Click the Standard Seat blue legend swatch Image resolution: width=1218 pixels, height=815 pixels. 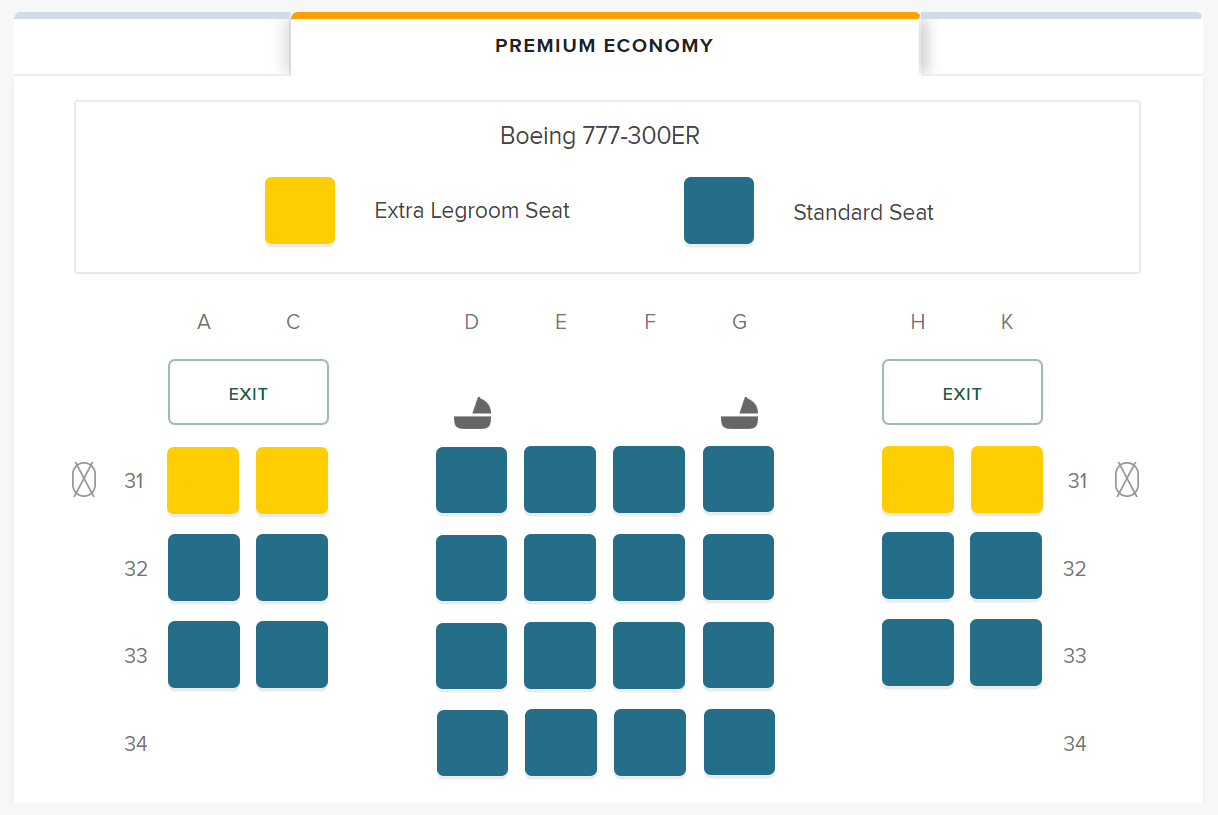click(x=719, y=210)
